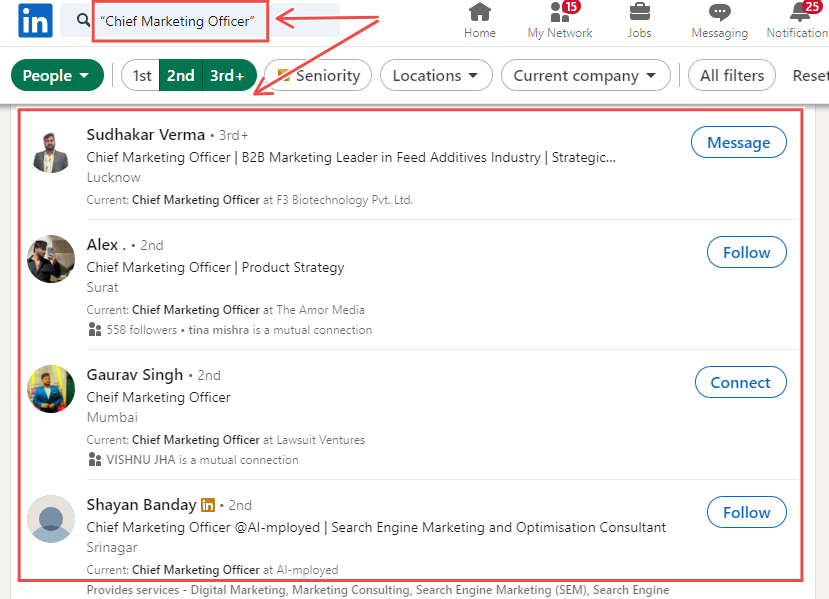Image resolution: width=829 pixels, height=599 pixels.
Task: Click "Chief Marketing Officer at Lawsuit Ventures"
Action: (248, 440)
